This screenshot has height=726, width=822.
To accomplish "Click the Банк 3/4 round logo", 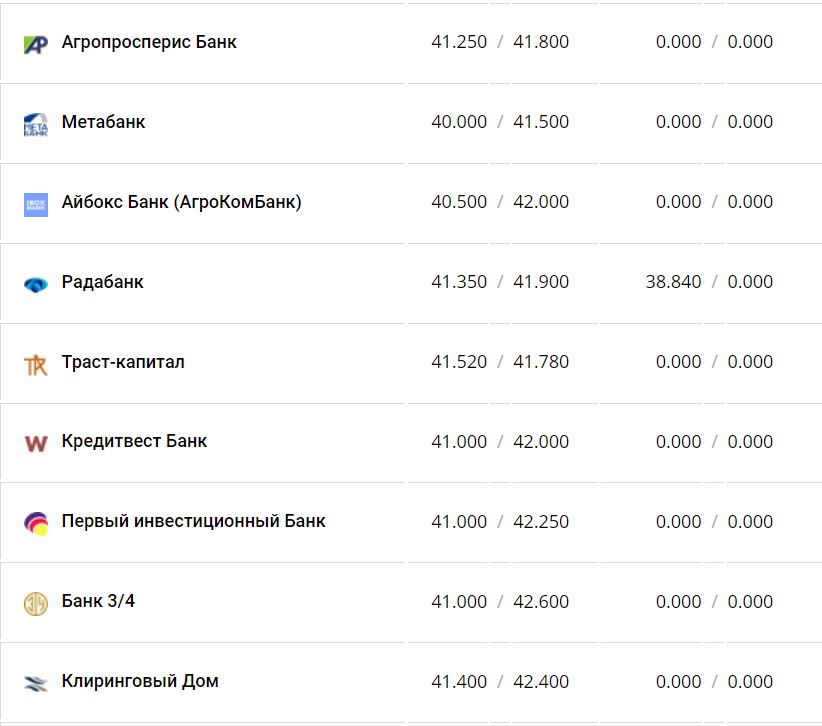I will [x=36, y=603].
